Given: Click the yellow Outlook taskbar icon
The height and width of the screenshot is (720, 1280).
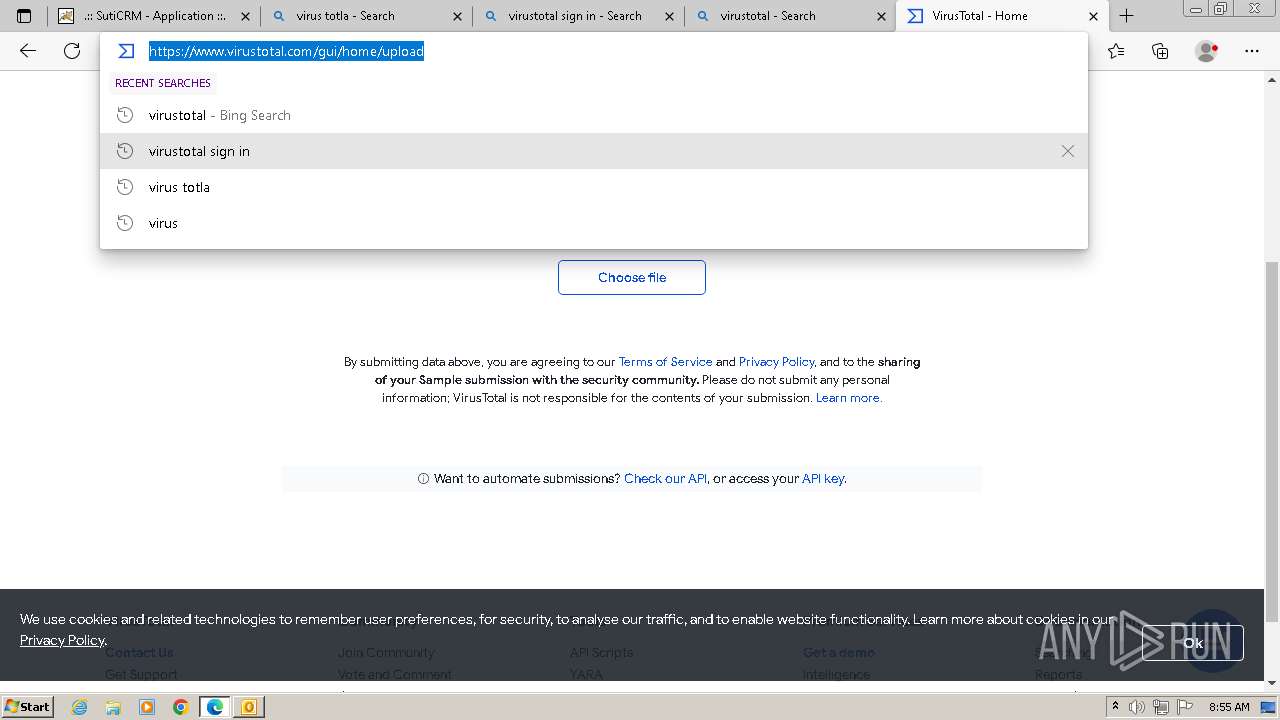Looking at the screenshot, I should pos(249,707).
